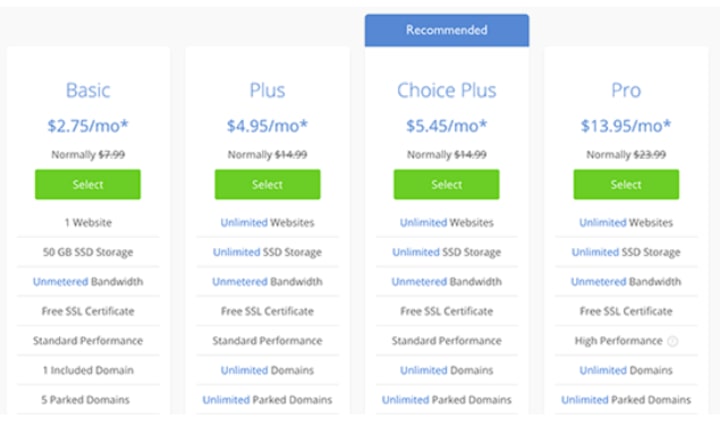Click the $13.95/mo* Pro price

click(x=626, y=126)
